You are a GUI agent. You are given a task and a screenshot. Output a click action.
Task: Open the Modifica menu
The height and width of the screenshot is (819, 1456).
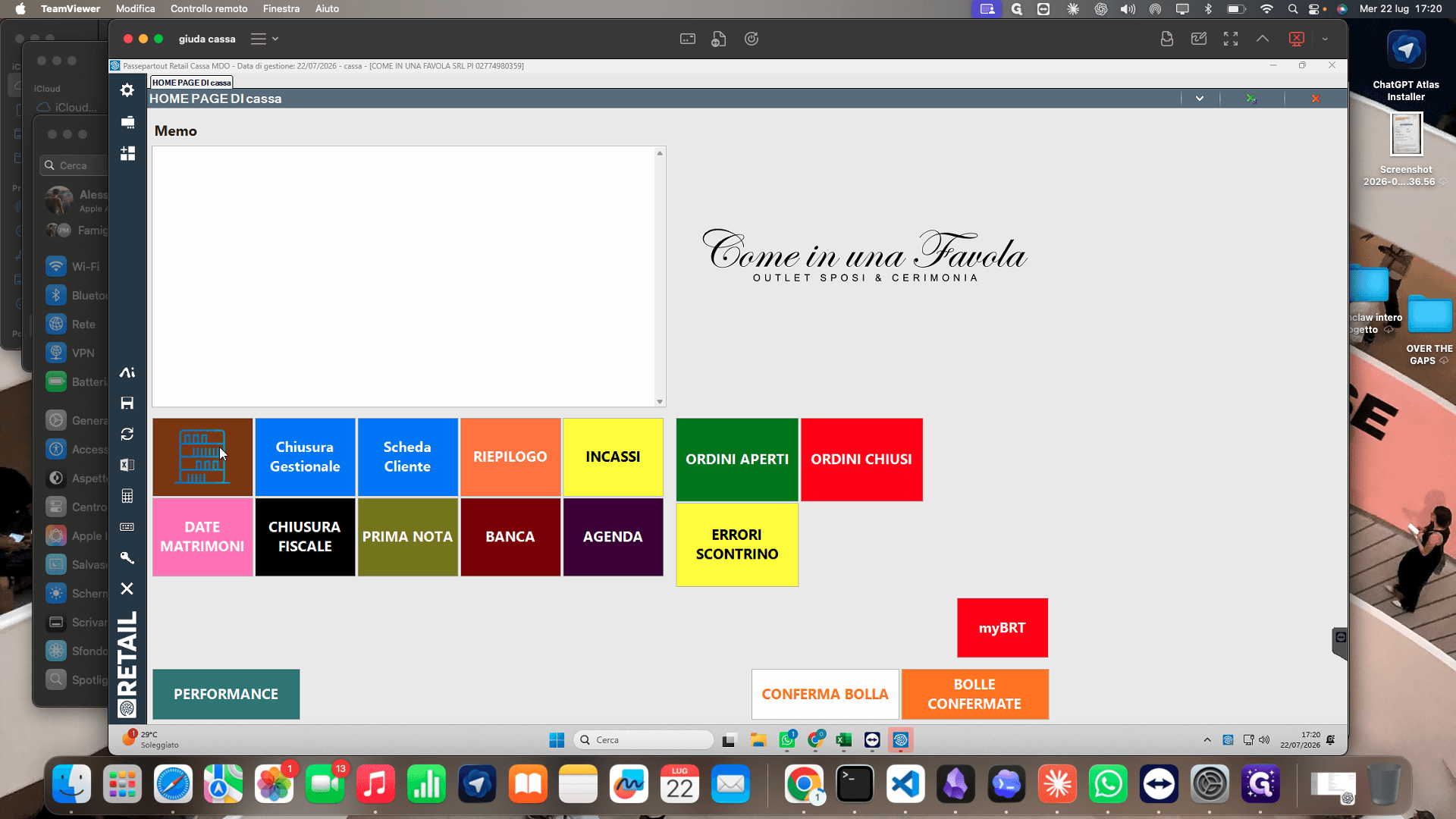pos(136,8)
